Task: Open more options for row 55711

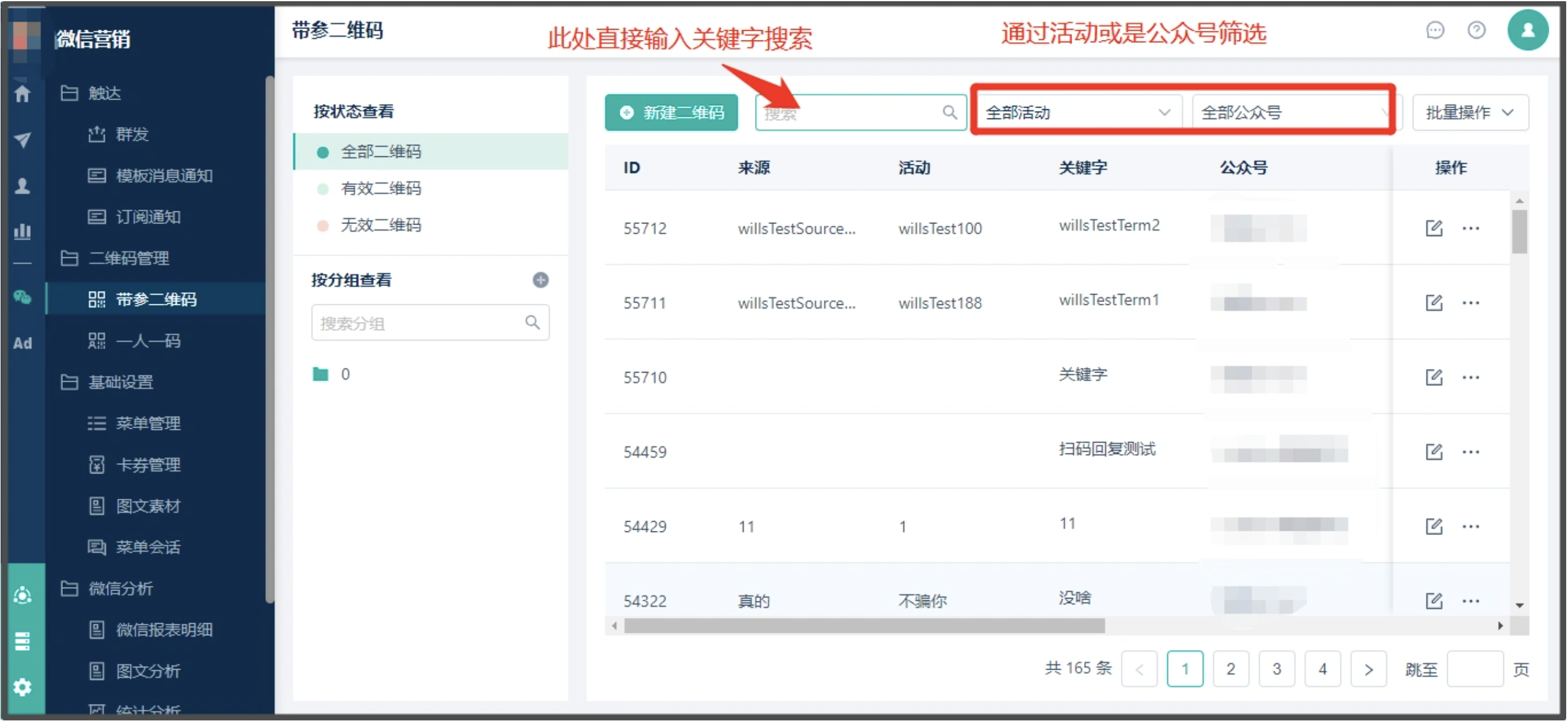Action: click(1471, 303)
